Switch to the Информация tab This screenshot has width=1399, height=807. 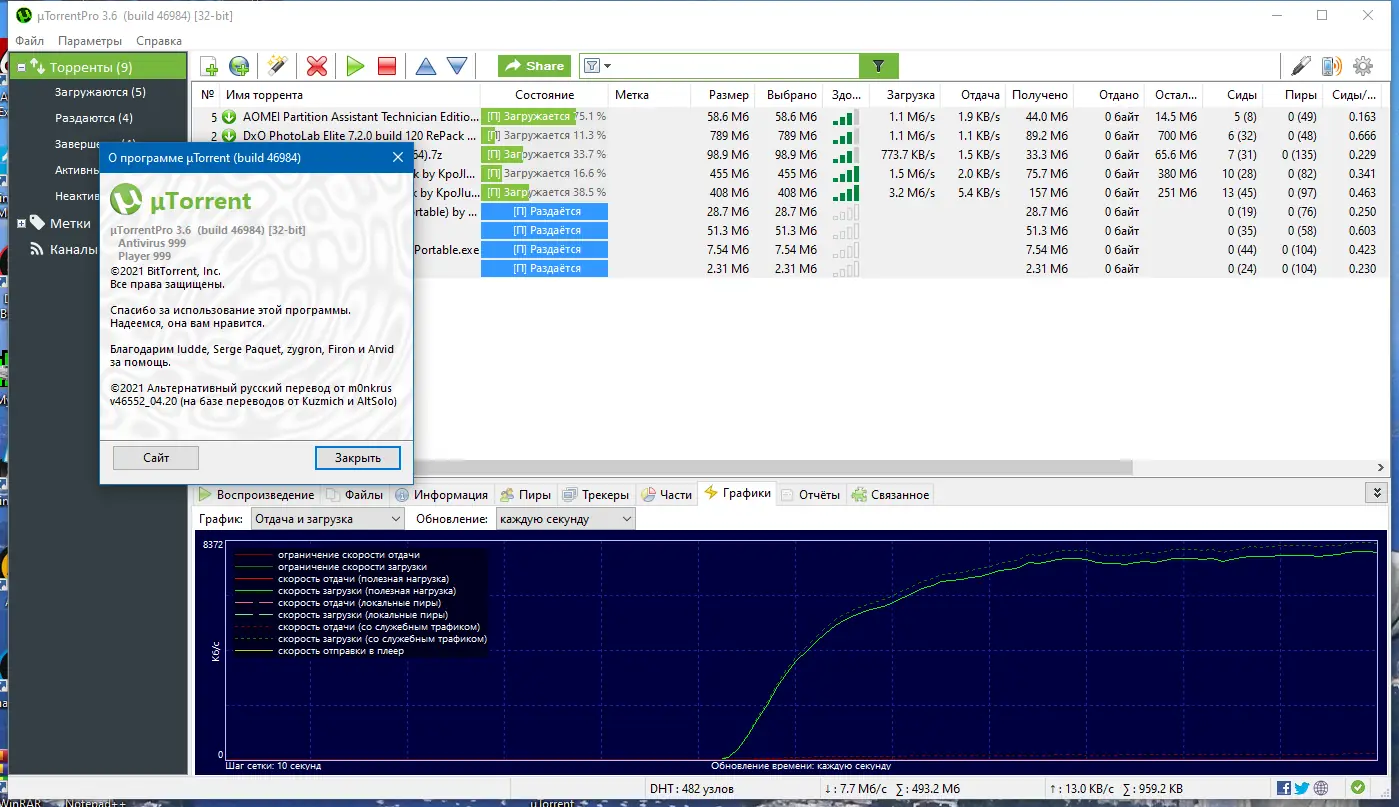[x=441, y=494]
